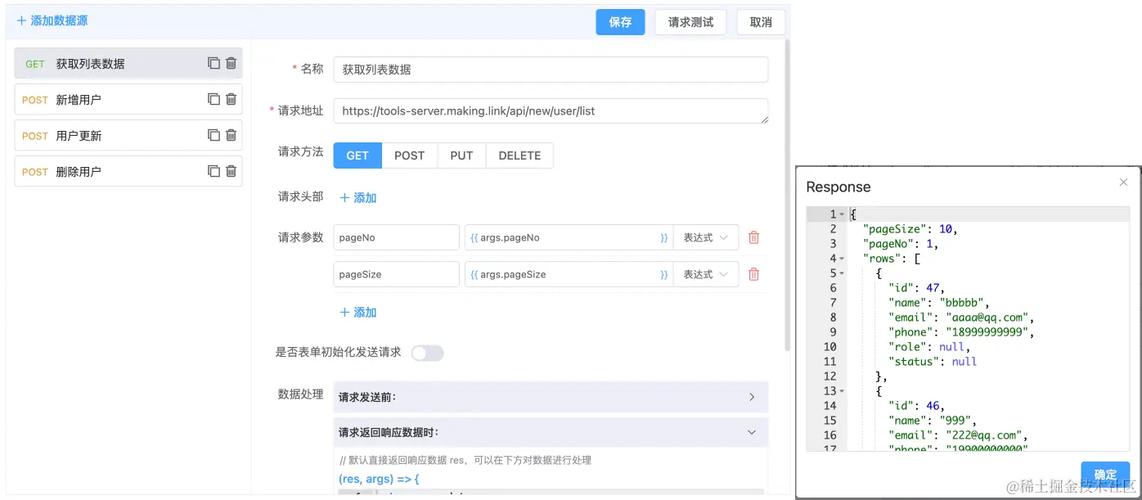Edit the args.pageNo expression field
Image resolution: width=1142 pixels, height=500 pixels.
(x=568, y=237)
